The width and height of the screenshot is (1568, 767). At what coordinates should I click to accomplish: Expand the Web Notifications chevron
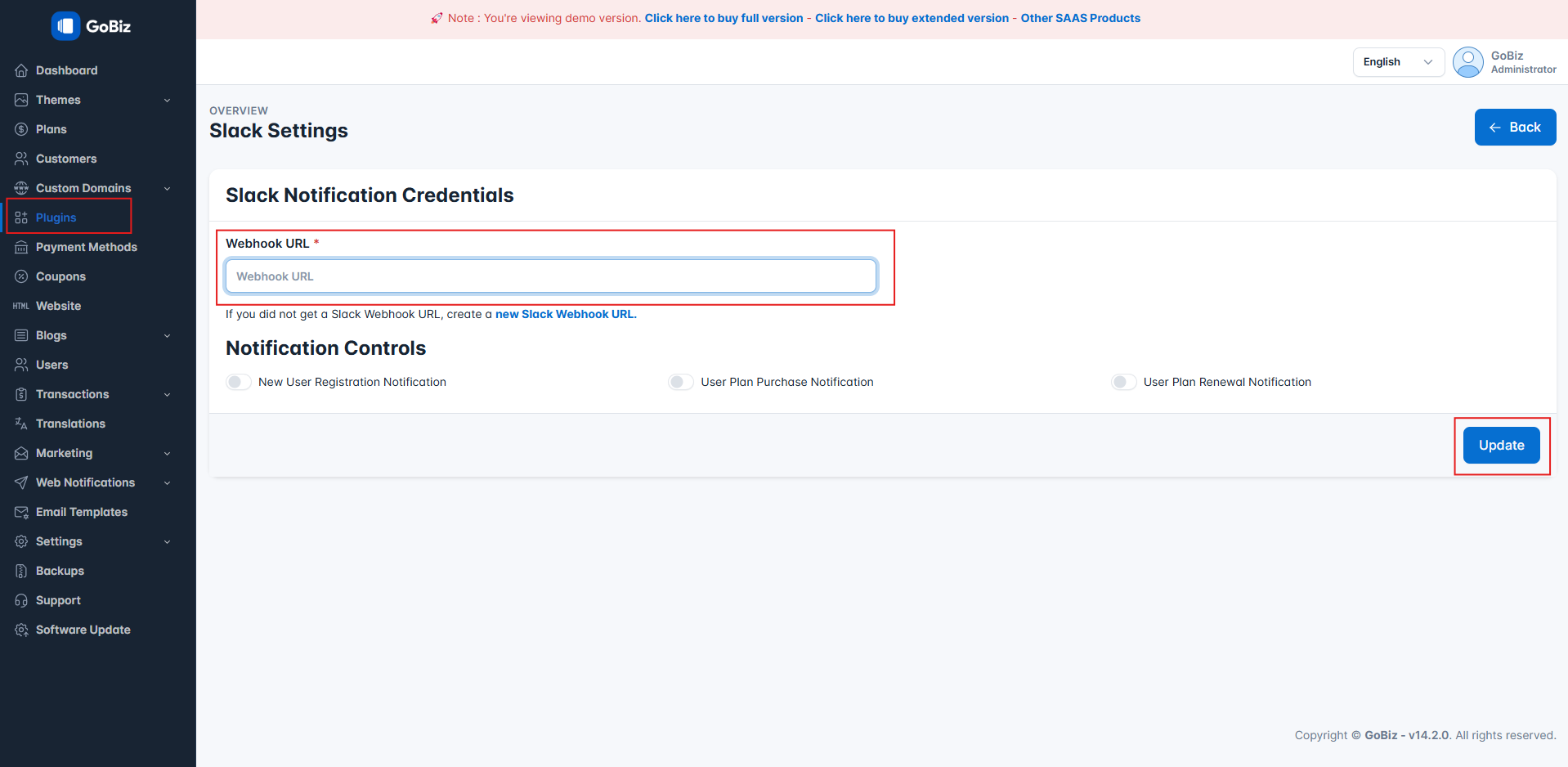tap(168, 482)
